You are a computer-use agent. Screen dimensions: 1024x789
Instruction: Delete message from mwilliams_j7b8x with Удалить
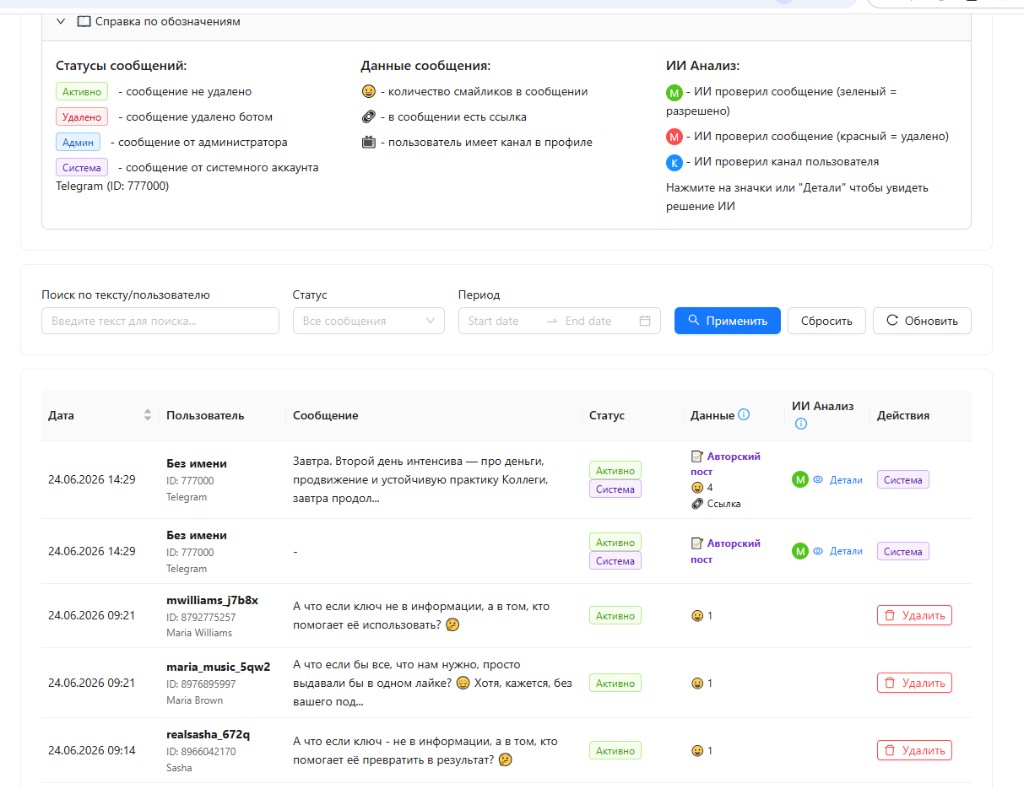pos(914,615)
